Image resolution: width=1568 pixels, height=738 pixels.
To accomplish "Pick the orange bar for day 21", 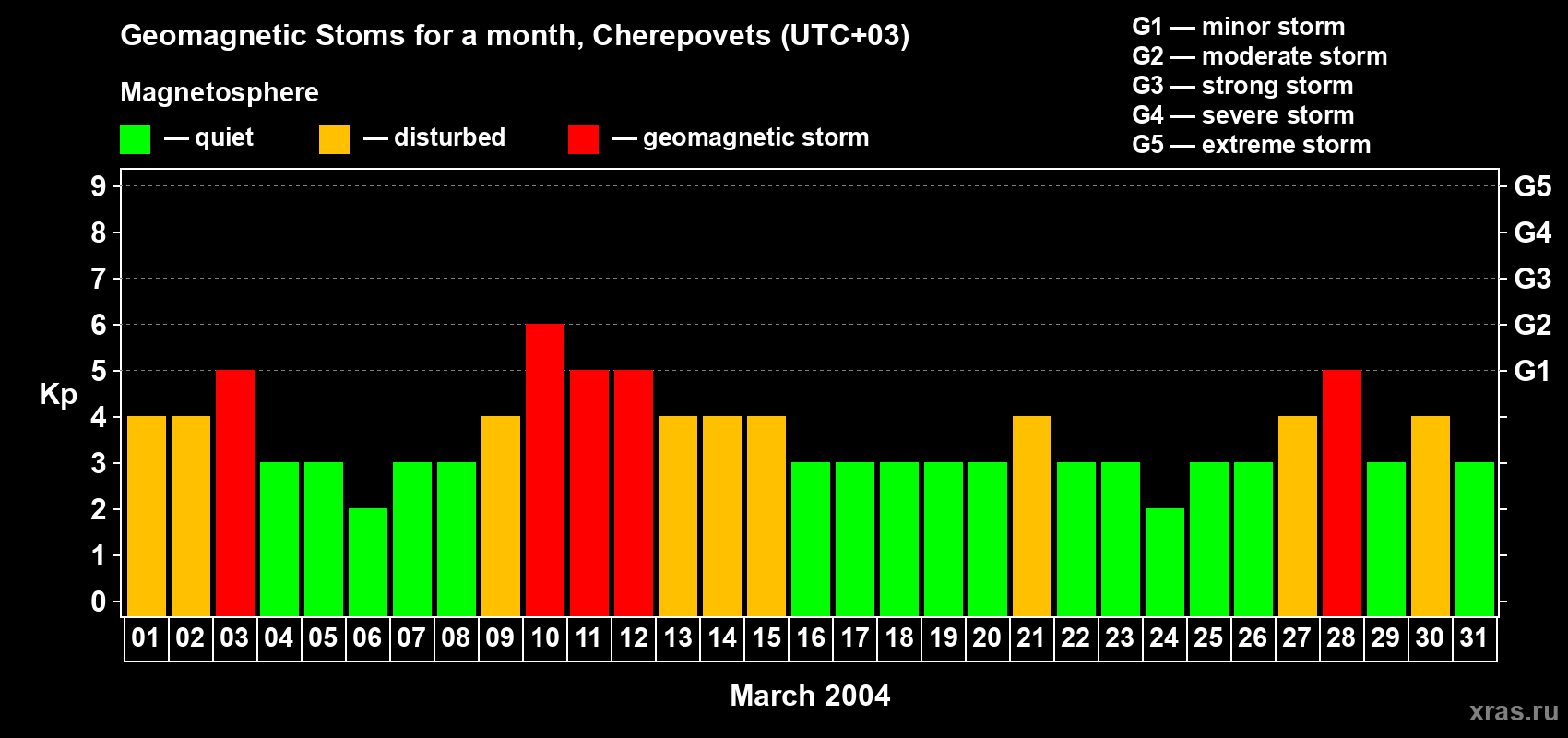I will click(1032, 515).
